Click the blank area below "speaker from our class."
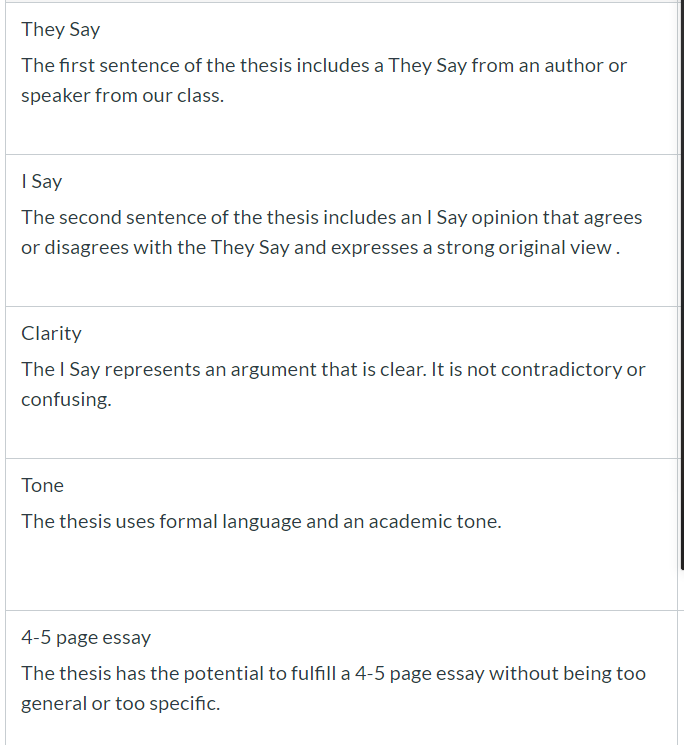 (341, 128)
